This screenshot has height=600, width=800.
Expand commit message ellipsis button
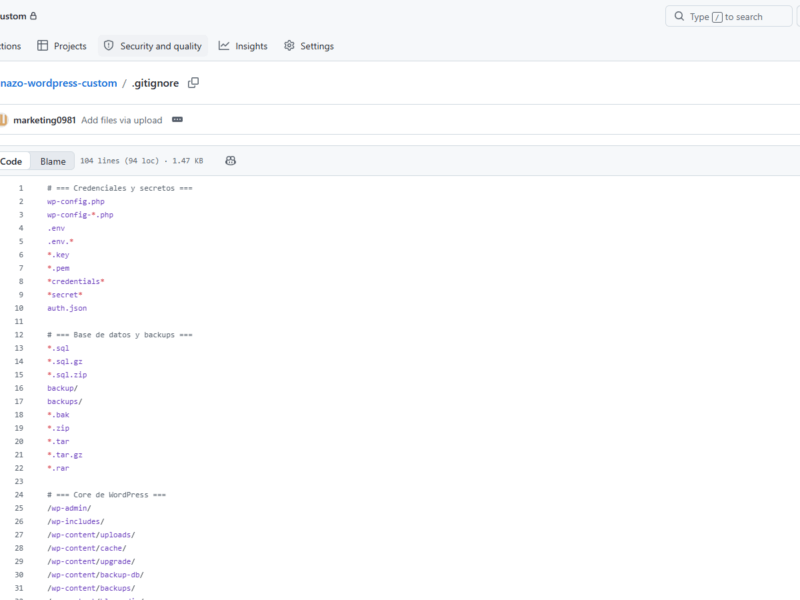pyautogui.click(x=177, y=119)
